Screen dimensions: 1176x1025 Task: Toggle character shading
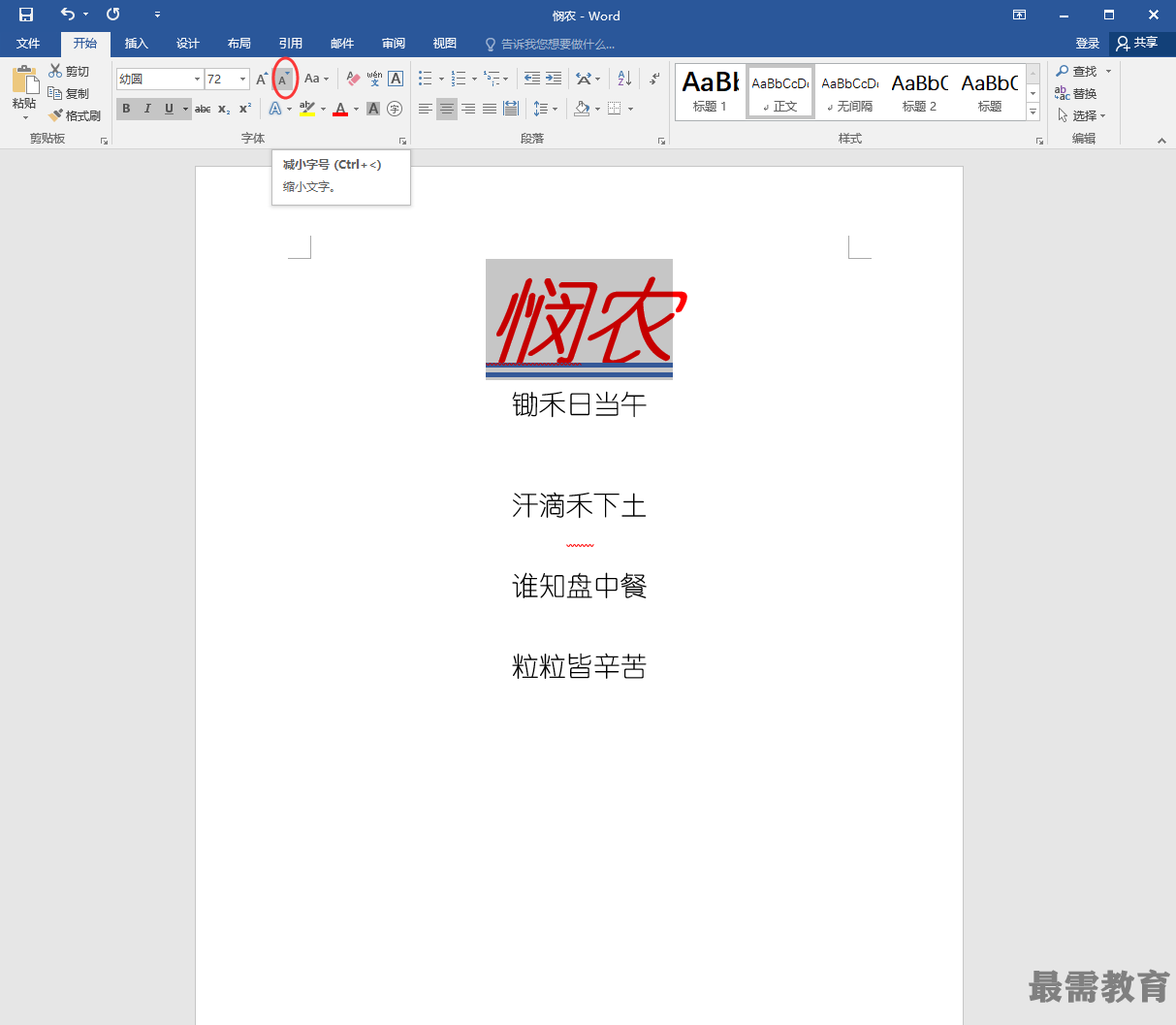click(x=373, y=109)
